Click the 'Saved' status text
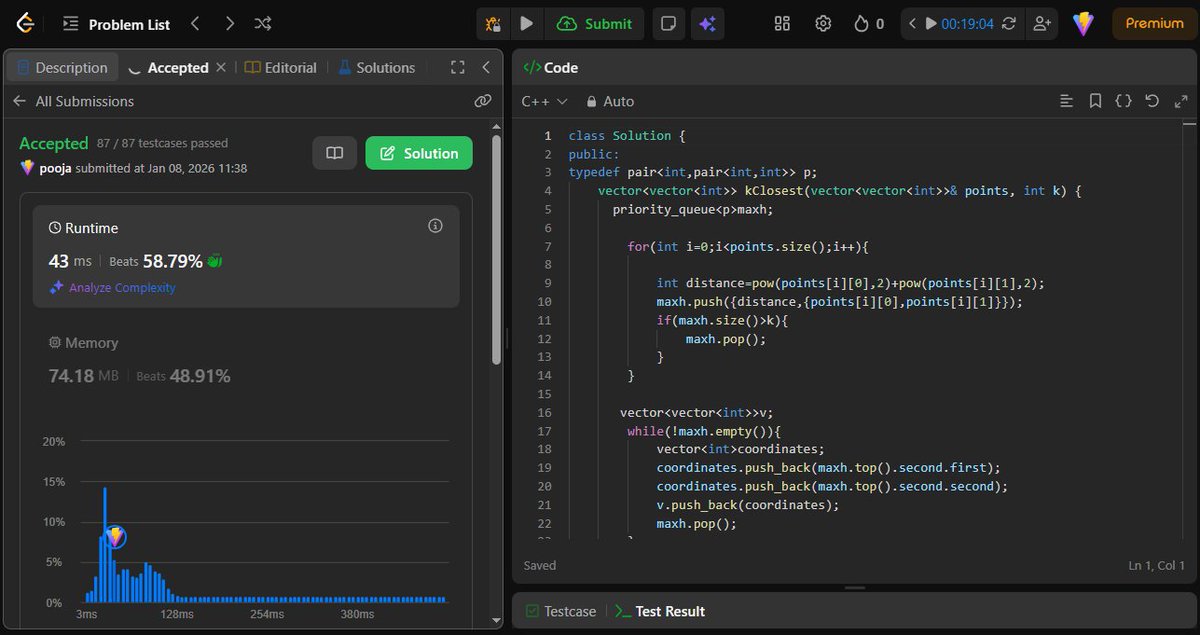The width and height of the screenshot is (1200, 635). coord(540,565)
